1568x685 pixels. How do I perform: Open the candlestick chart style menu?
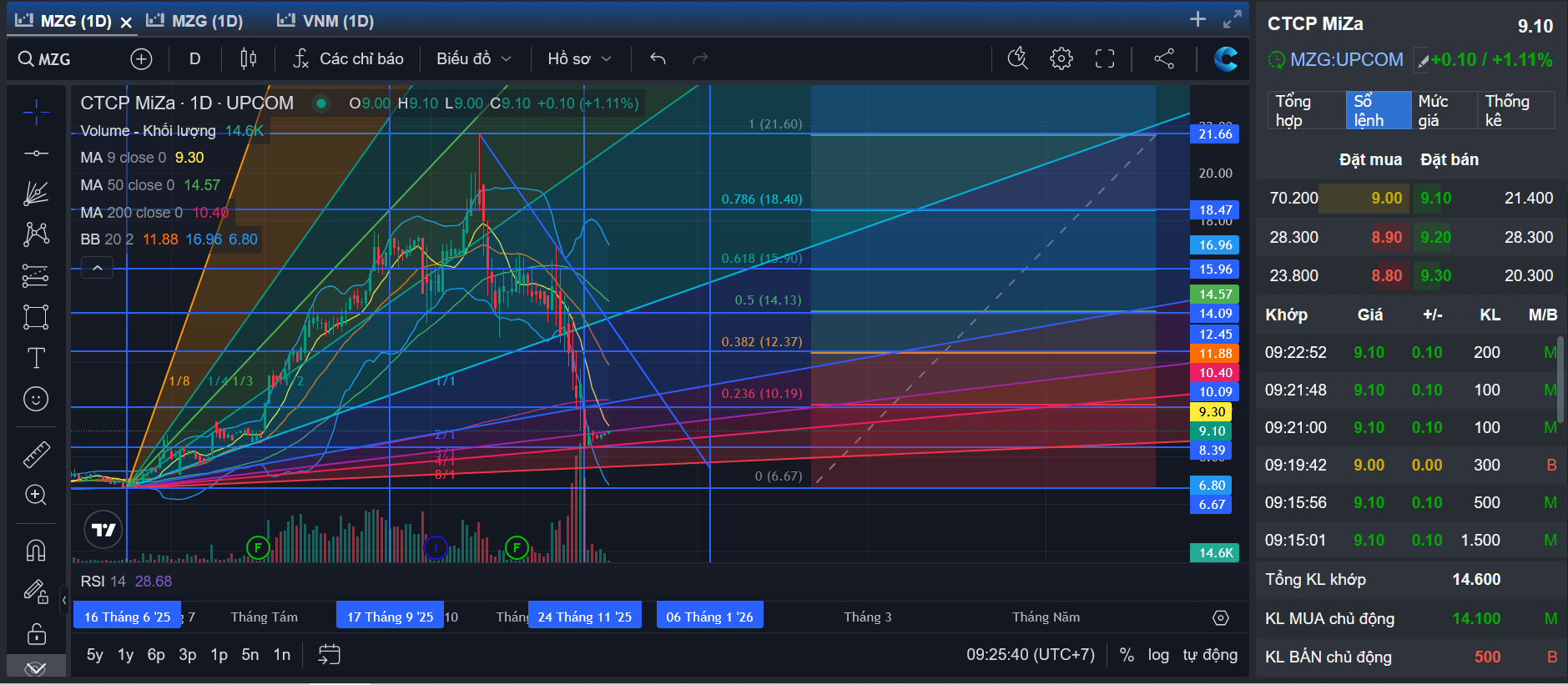[248, 59]
